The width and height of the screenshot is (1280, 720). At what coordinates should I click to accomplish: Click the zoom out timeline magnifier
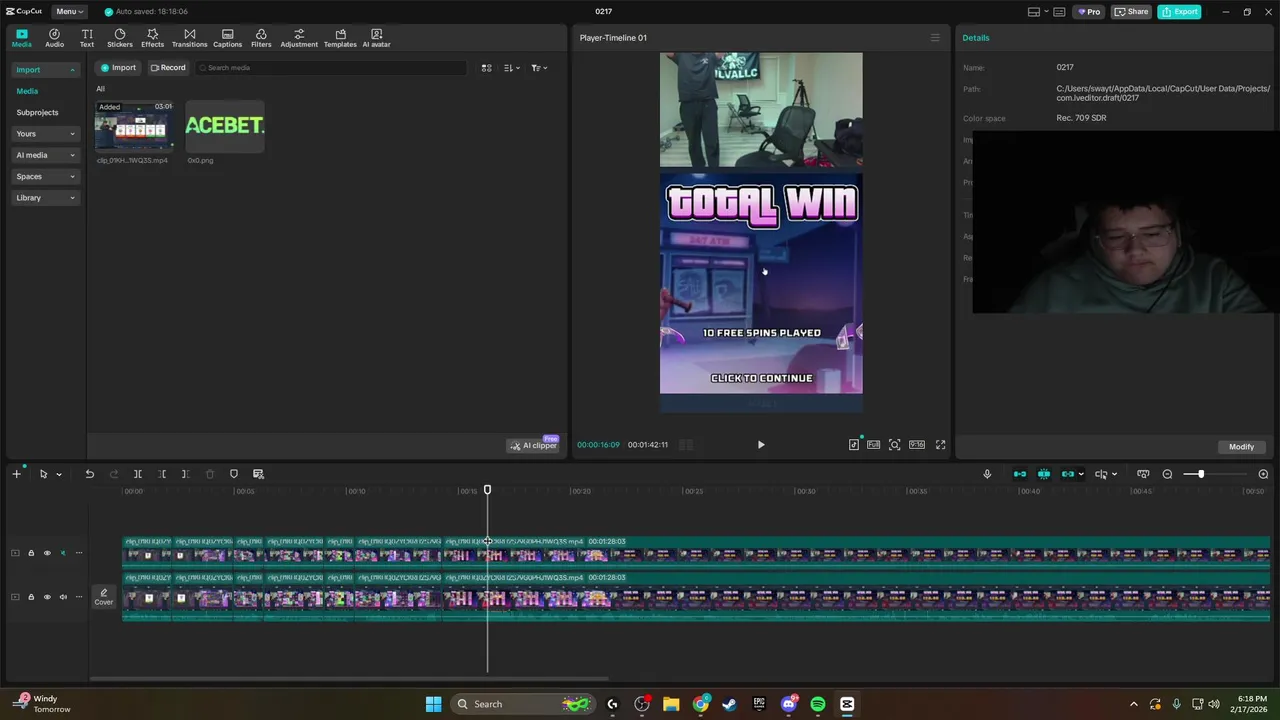pos(1167,474)
